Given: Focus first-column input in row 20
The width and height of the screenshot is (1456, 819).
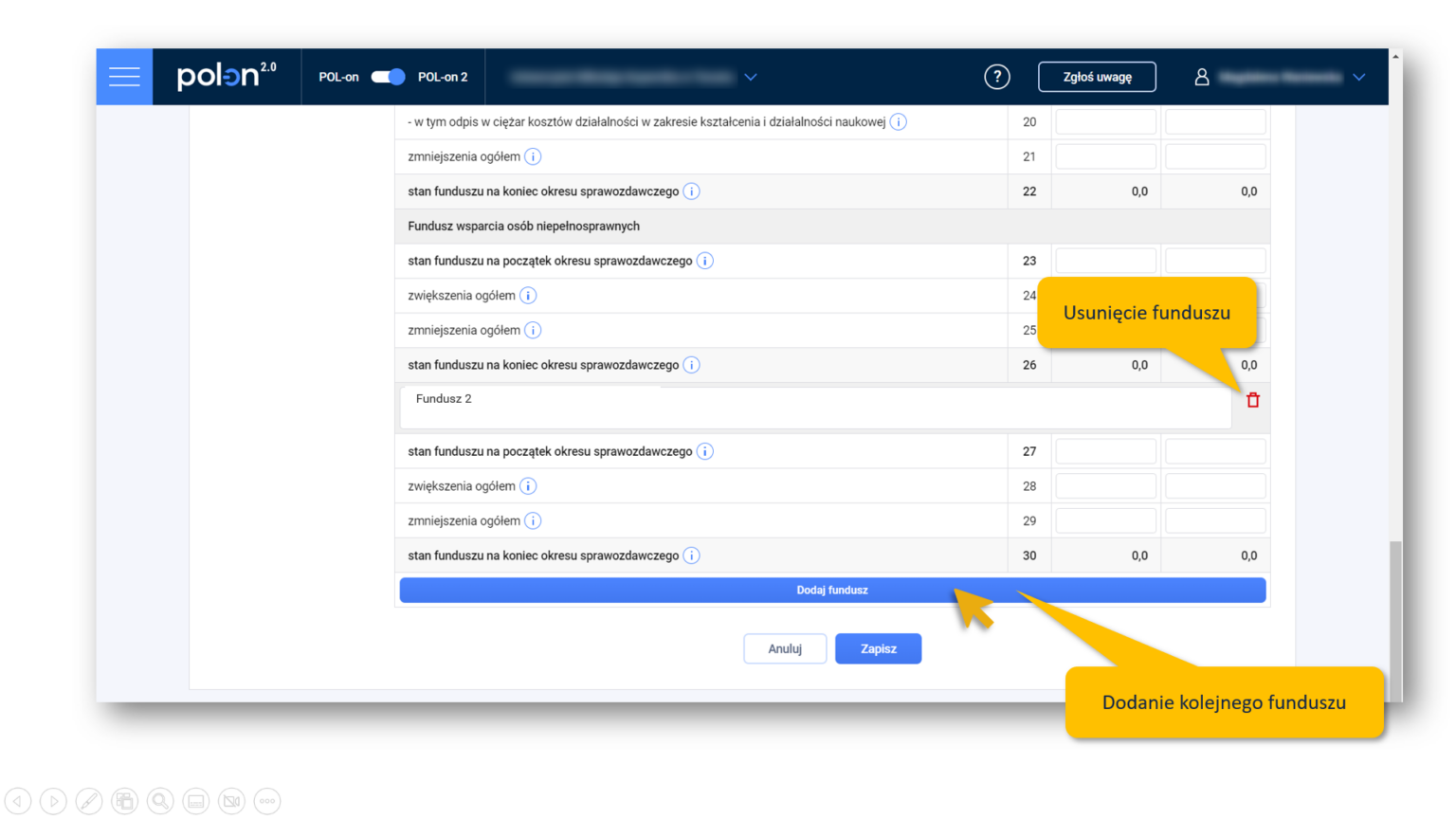Looking at the screenshot, I should (x=1106, y=121).
